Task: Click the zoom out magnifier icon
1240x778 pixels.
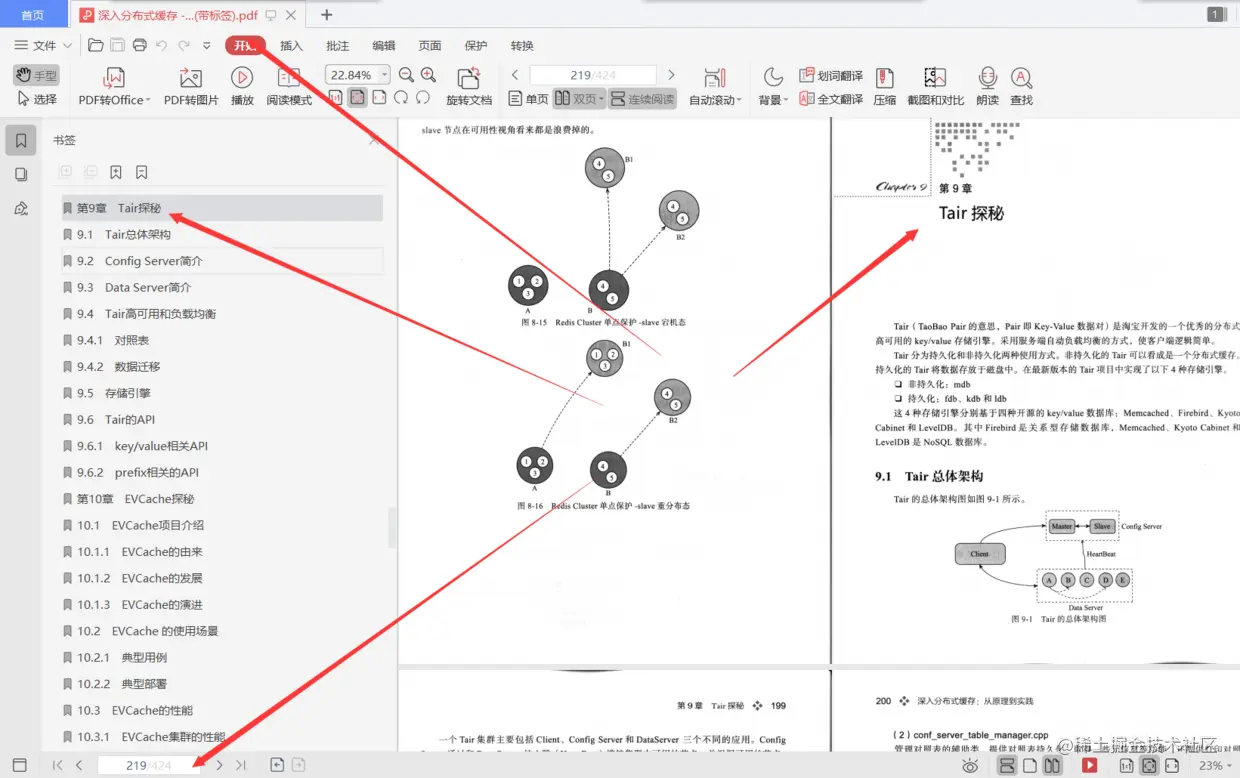Action: pos(406,75)
